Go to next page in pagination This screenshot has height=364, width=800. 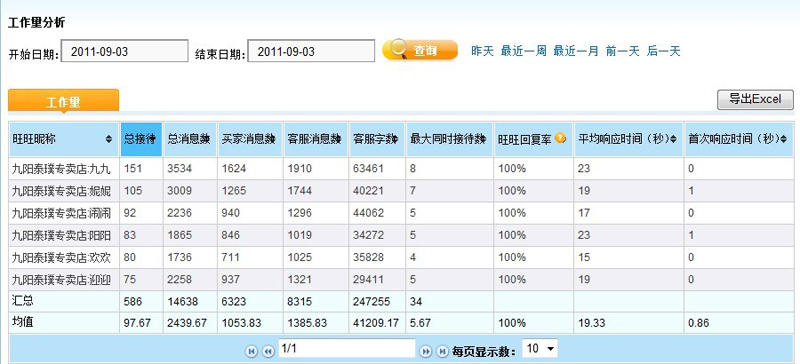[x=426, y=351]
